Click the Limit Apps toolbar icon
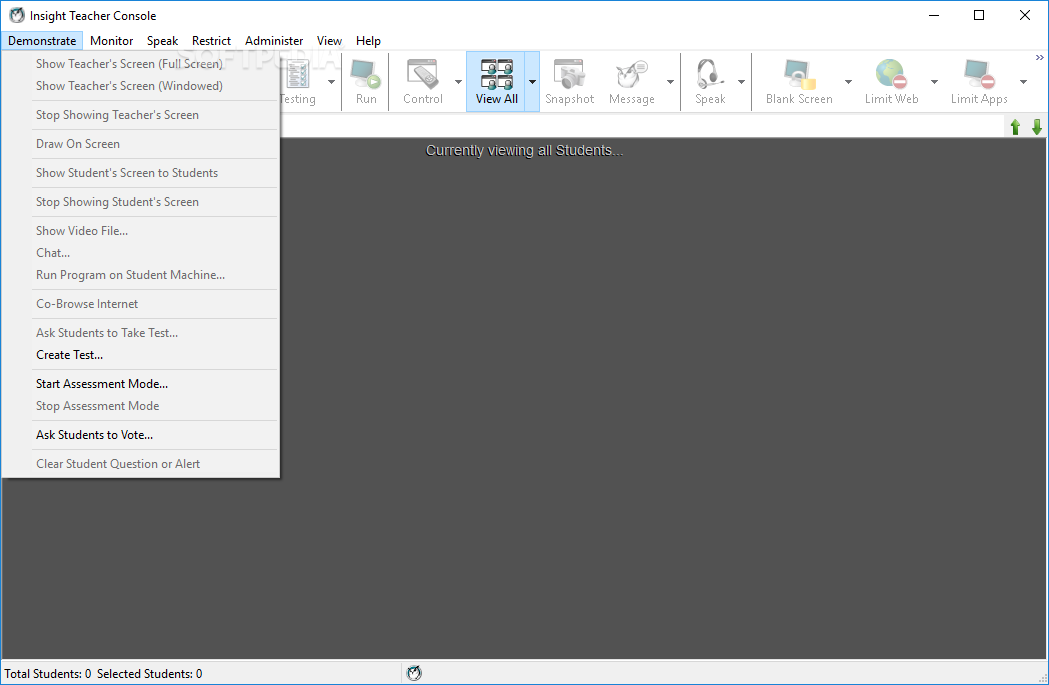The height and width of the screenshot is (685, 1049). click(979, 74)
